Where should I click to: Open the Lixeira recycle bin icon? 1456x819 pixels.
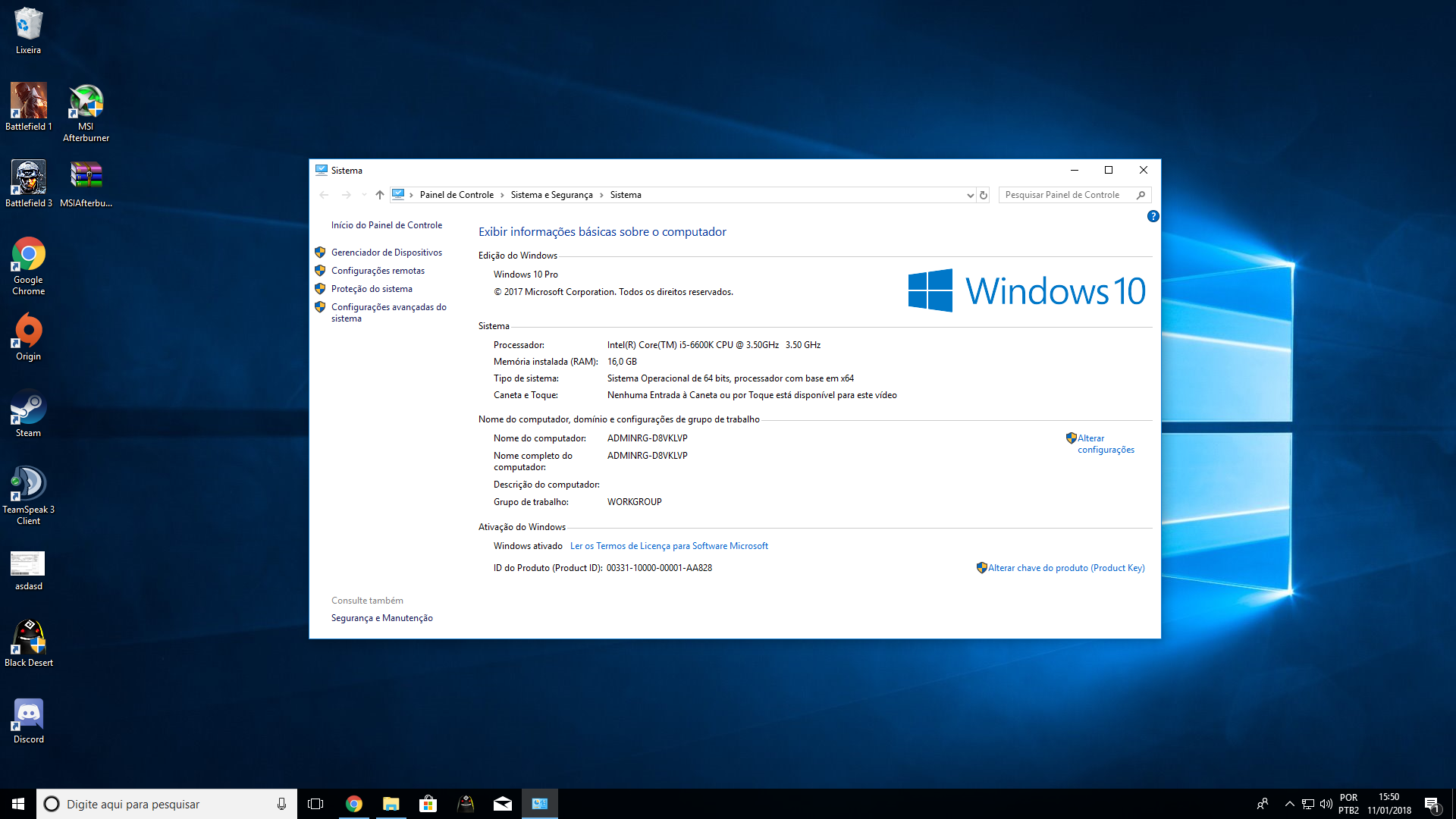point(28,30)
